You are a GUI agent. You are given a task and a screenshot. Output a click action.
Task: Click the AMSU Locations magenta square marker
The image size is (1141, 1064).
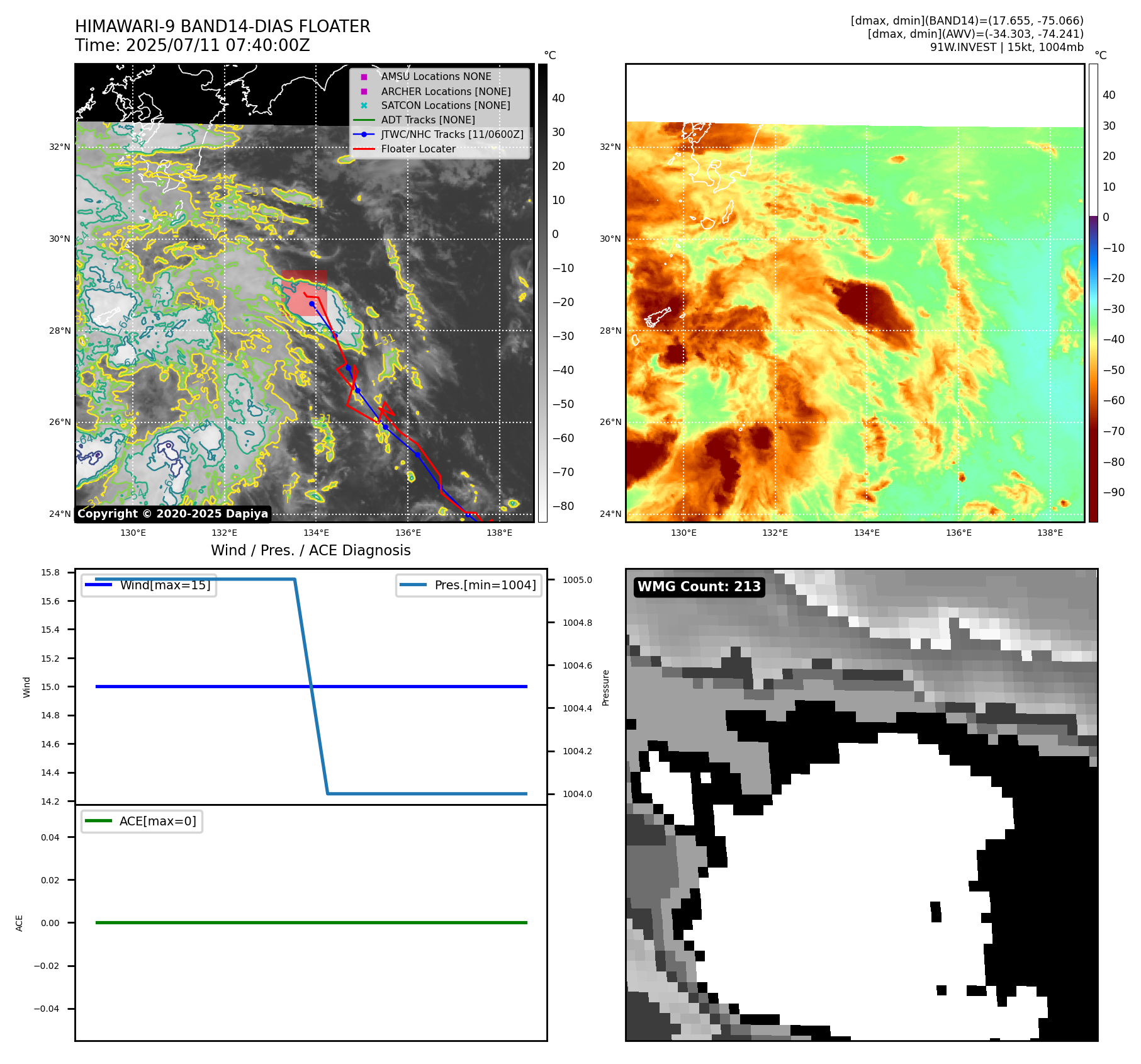[x=364, y=77]
